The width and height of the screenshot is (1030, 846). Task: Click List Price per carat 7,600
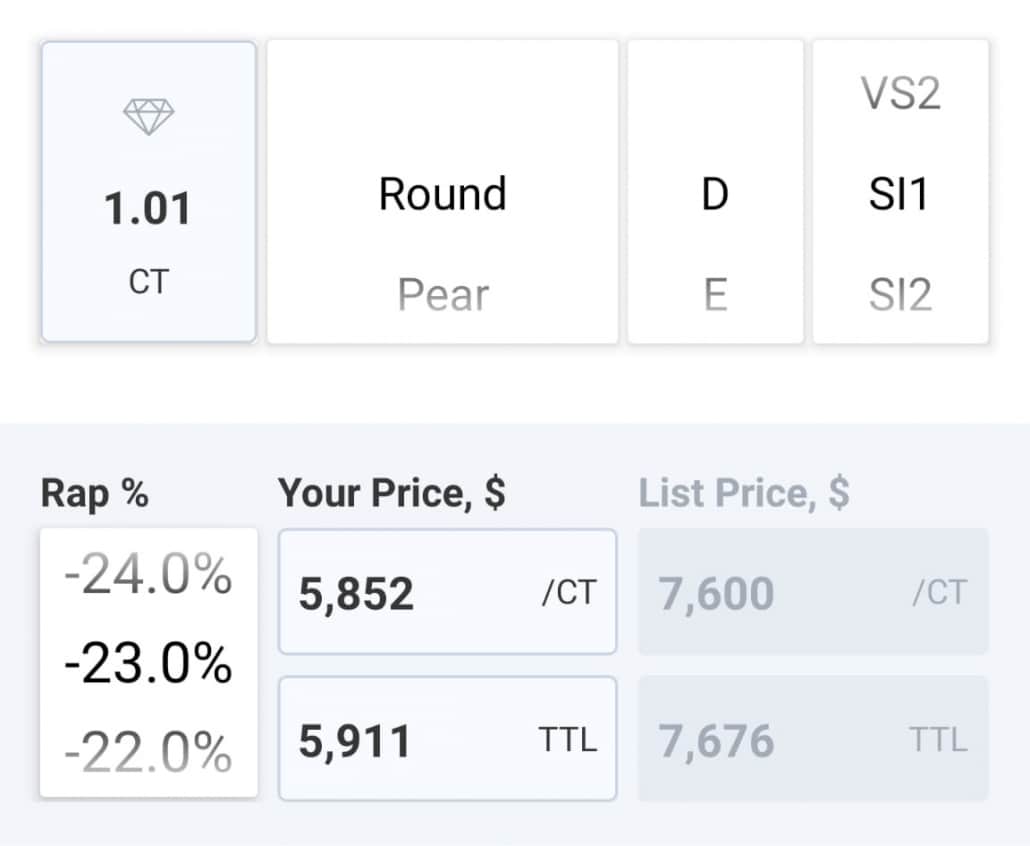[813, 592]
